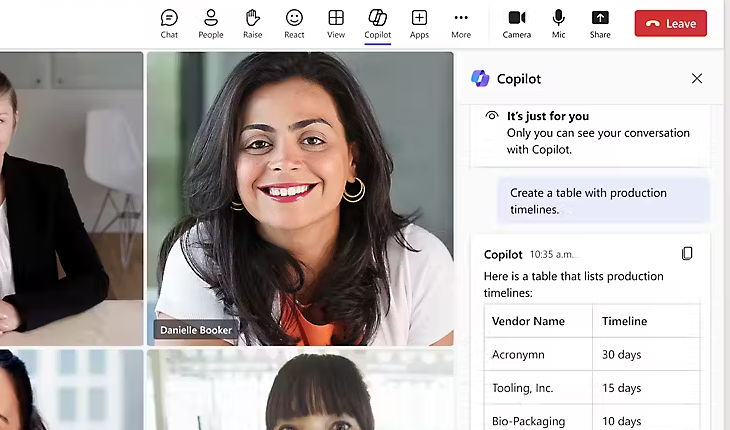Click the 'Create a table' prompt message
The image size is (730, 430).
(603, 201)
